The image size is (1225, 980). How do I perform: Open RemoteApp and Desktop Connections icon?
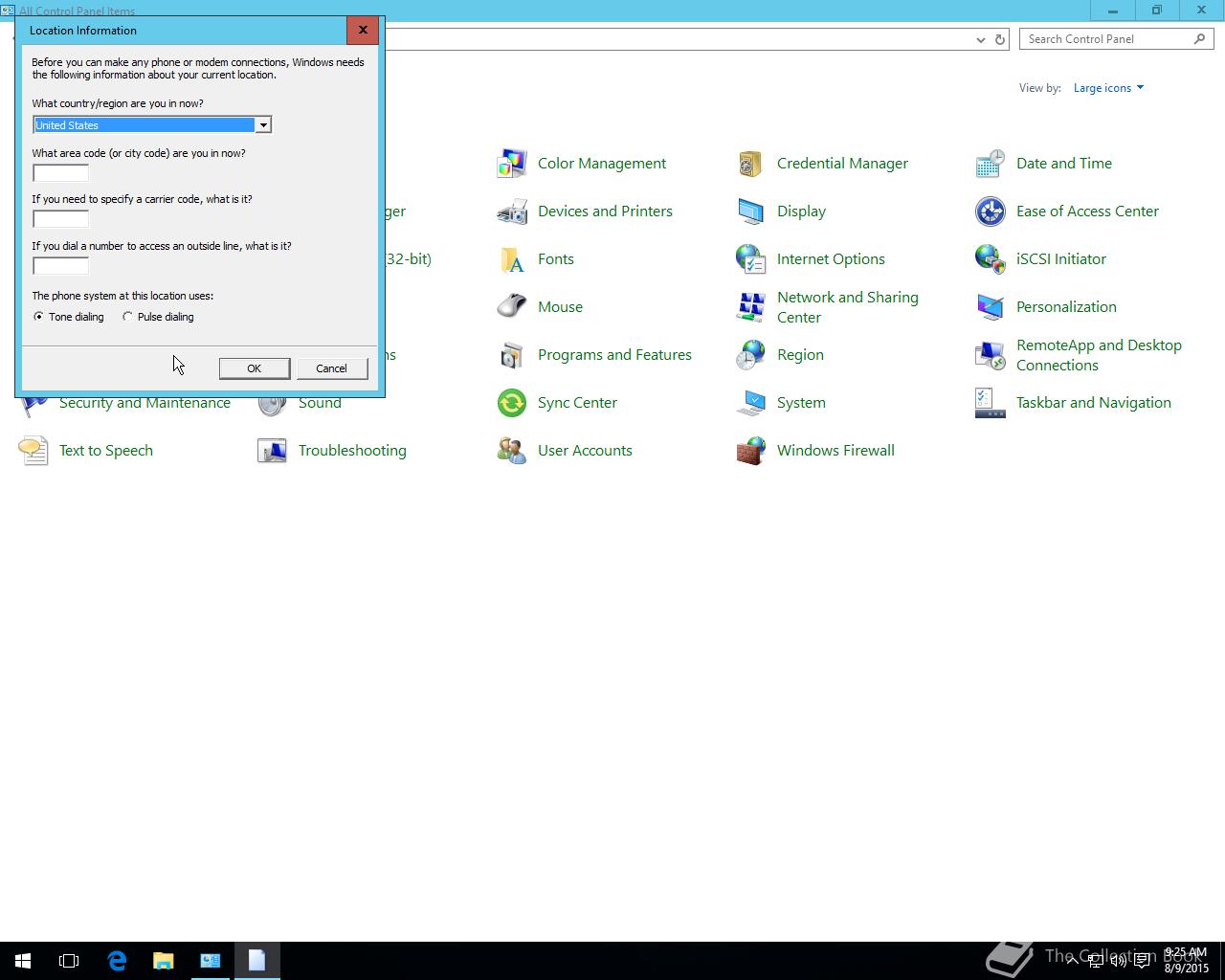[991, 355]
